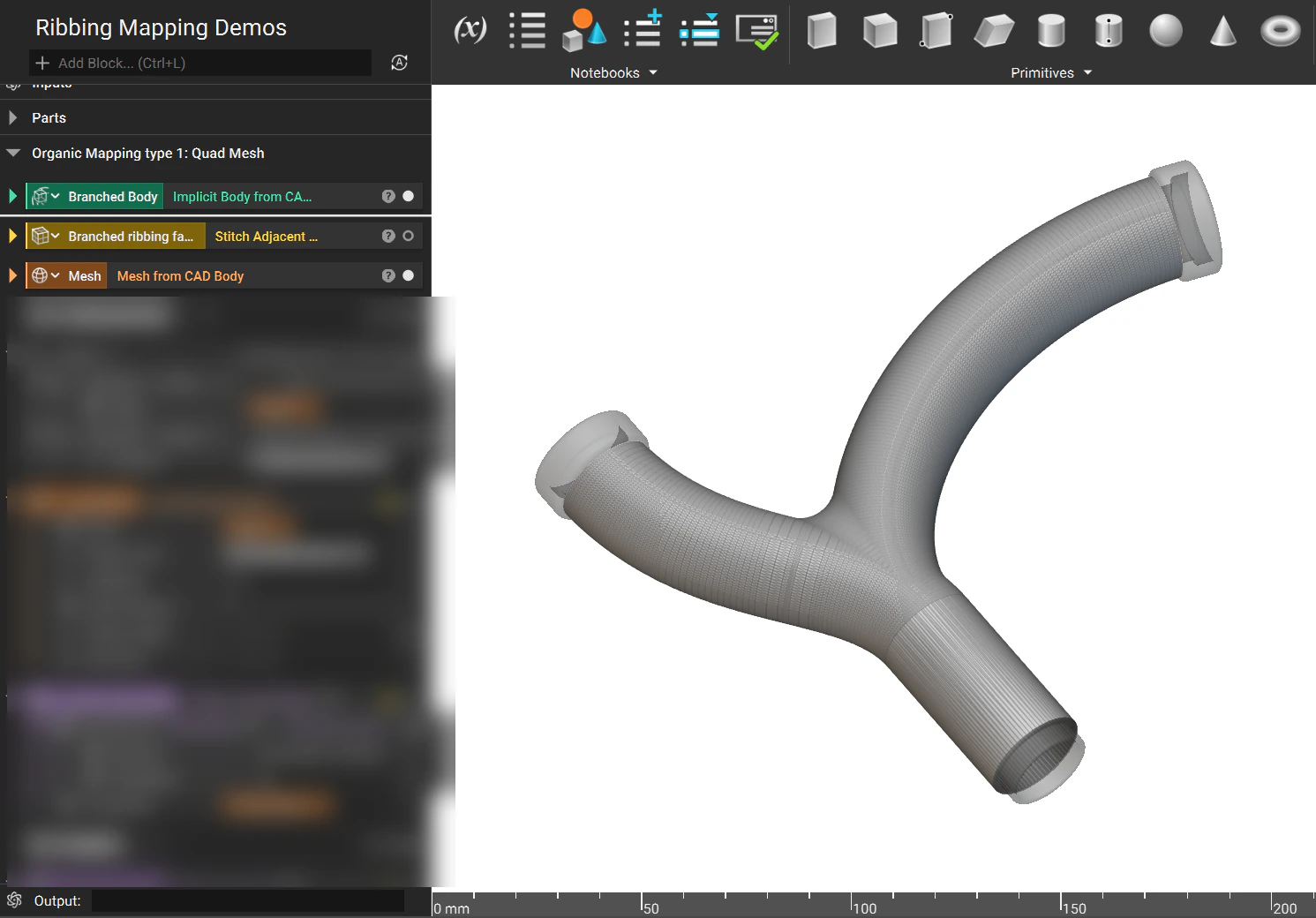Click the 100 mark on the ruler
The image size is (1316, 918).
(x=865, y=908)
